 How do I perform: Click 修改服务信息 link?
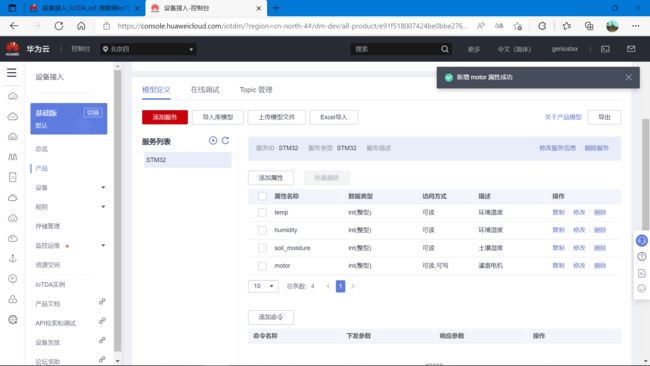pos(557,148)
